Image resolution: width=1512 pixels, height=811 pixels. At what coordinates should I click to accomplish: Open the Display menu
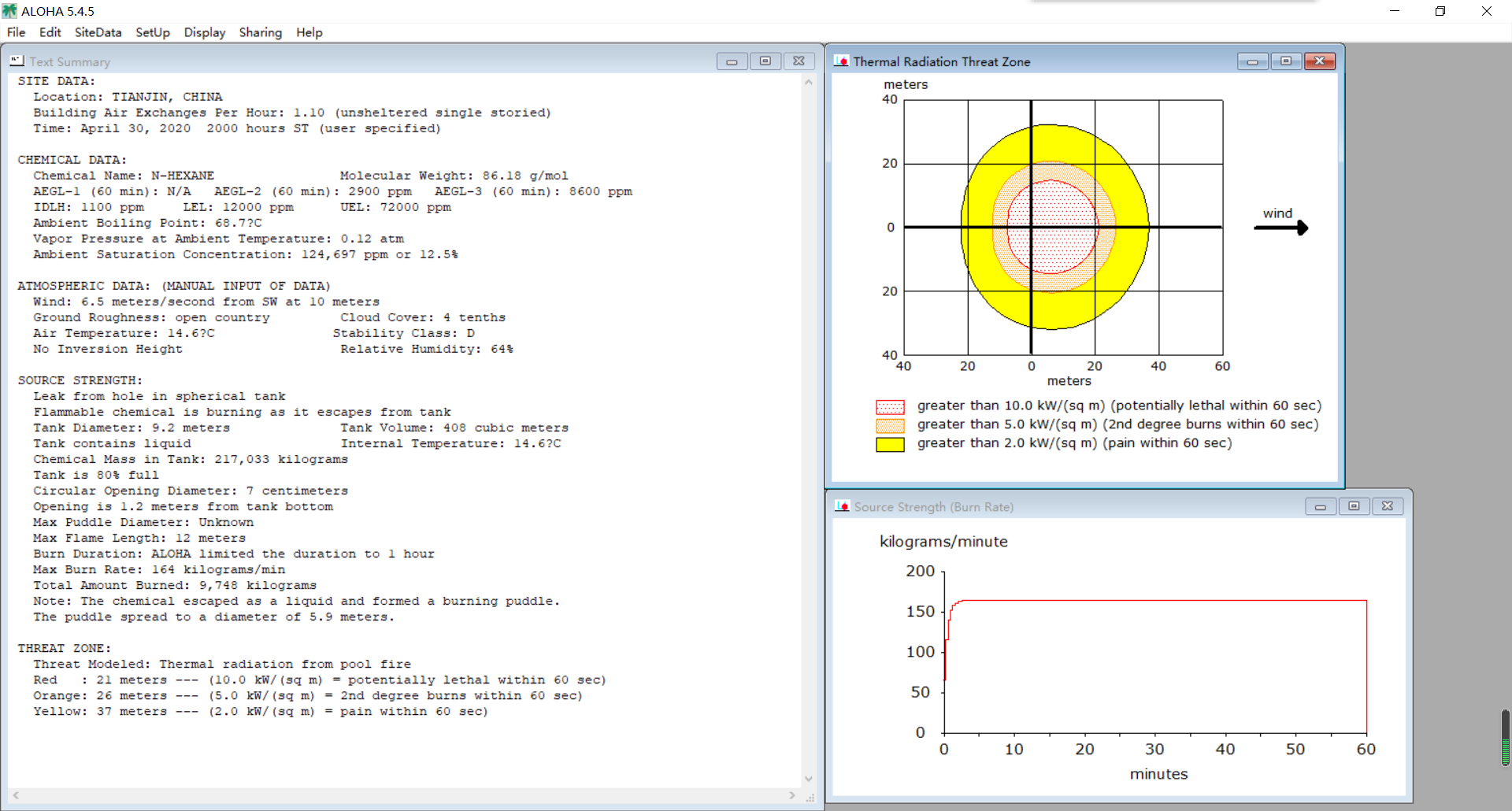205,32
